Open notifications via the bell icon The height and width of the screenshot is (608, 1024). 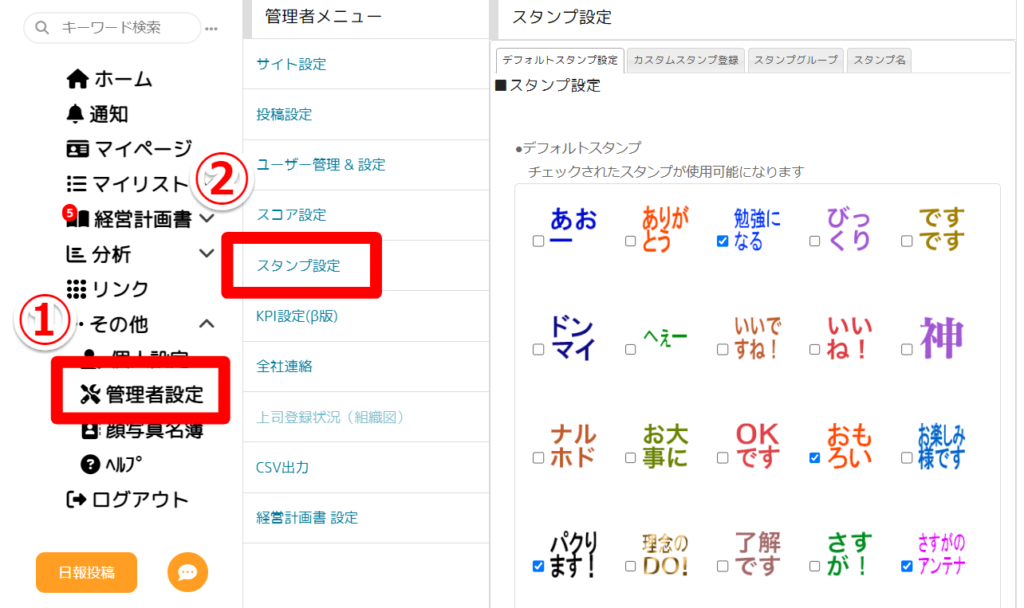(x=76, y=114)
